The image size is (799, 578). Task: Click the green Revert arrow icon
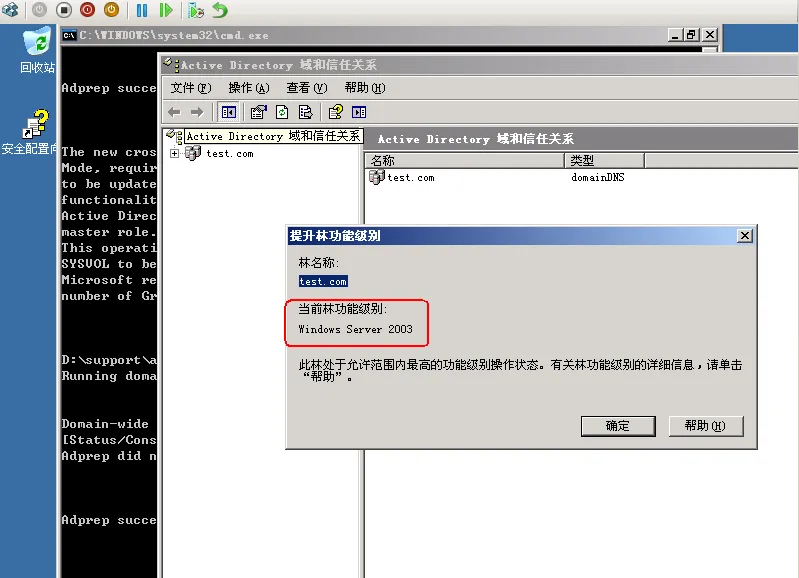(x=220, y=10)
